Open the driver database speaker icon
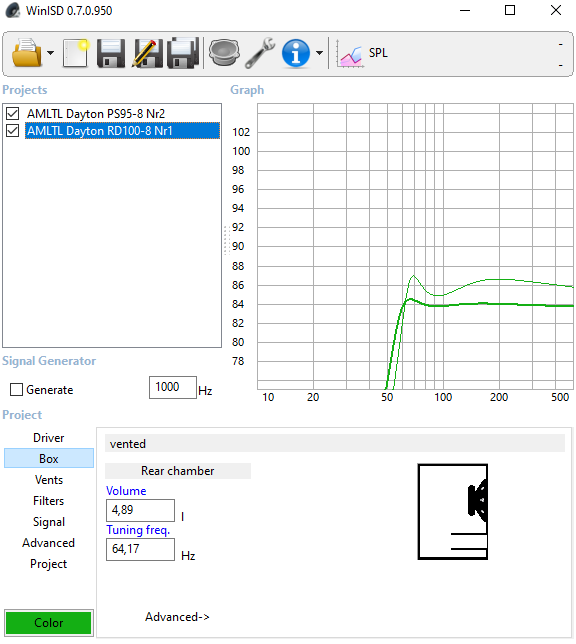The height and width of the screenshot is (644, 576). pos(224,53)
